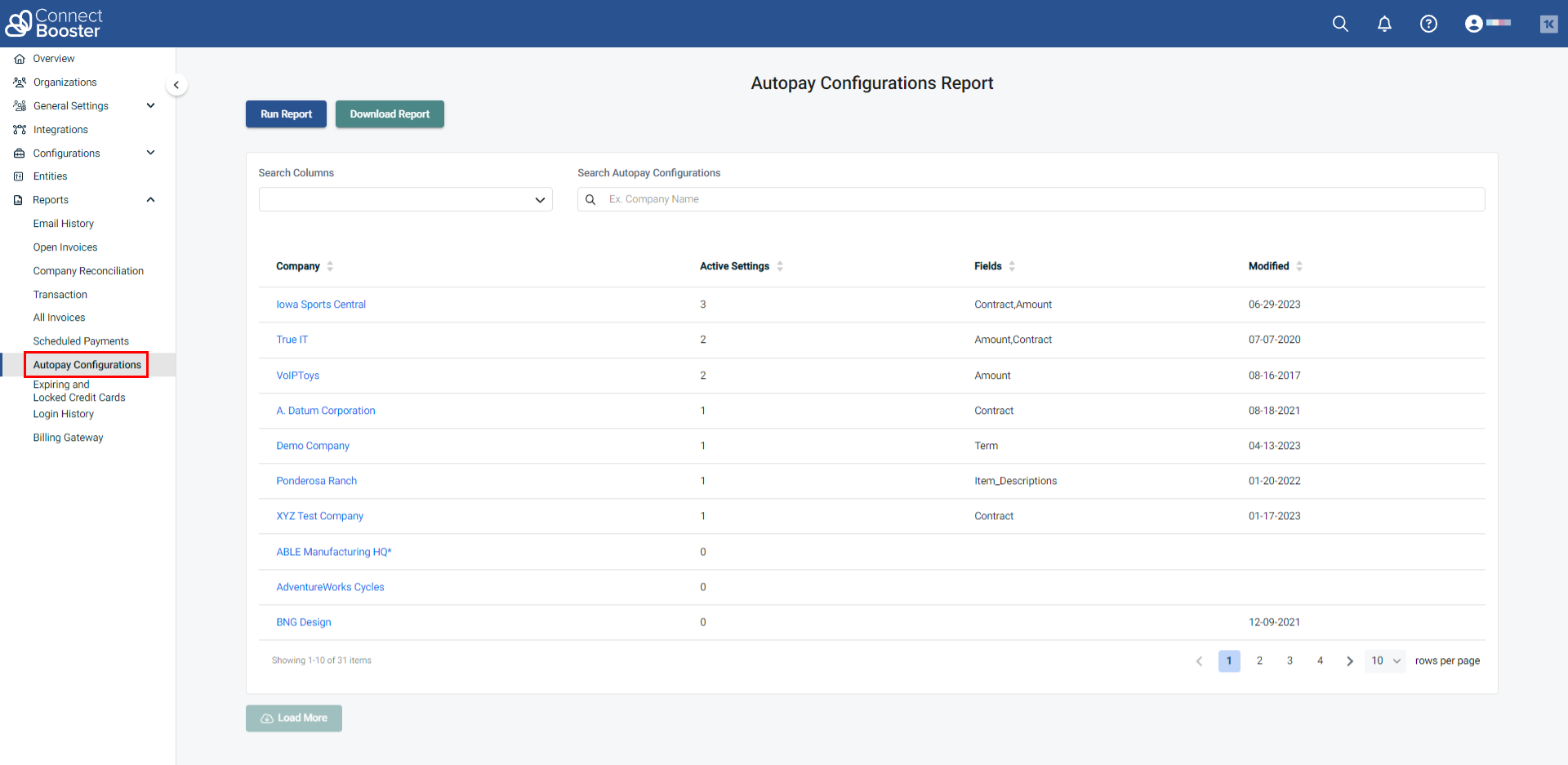Open Integrations in sidebar
1568x765 pixels.
60,130
